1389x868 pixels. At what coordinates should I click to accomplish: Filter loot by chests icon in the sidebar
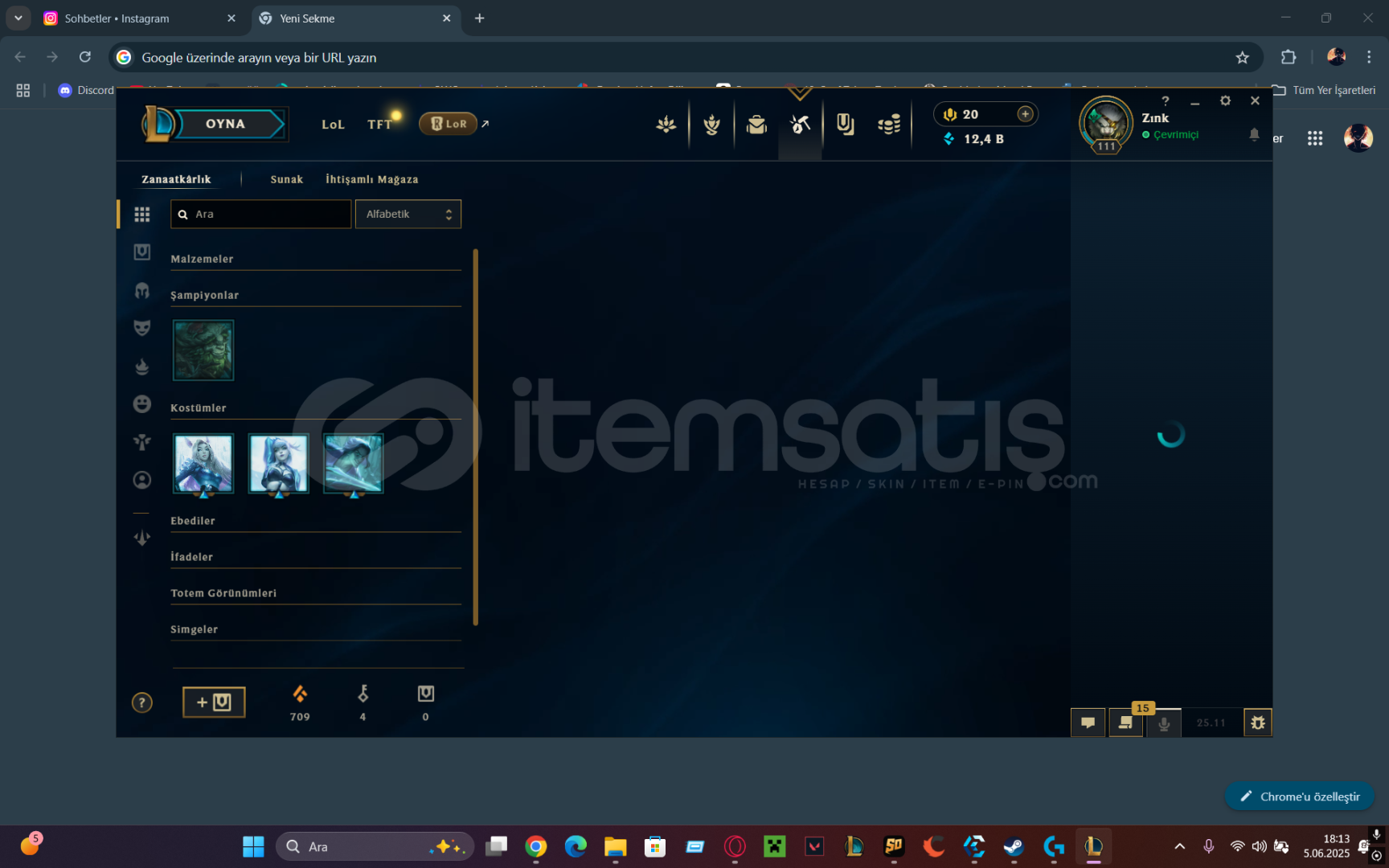pyautogui.click(x=142, y=252)
